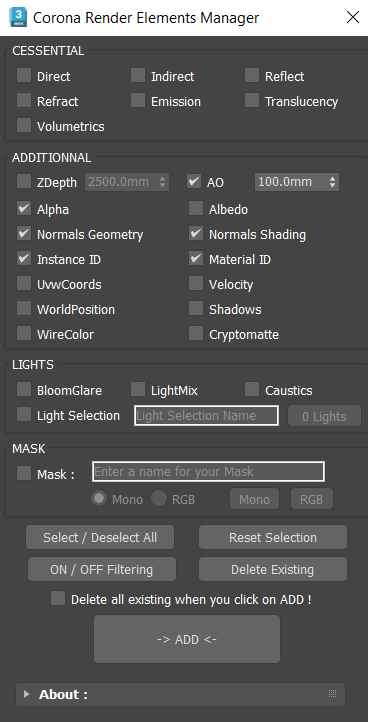The image size is (368, 722).
Task: Click the Delete Existing button
Action: [273, 570]
